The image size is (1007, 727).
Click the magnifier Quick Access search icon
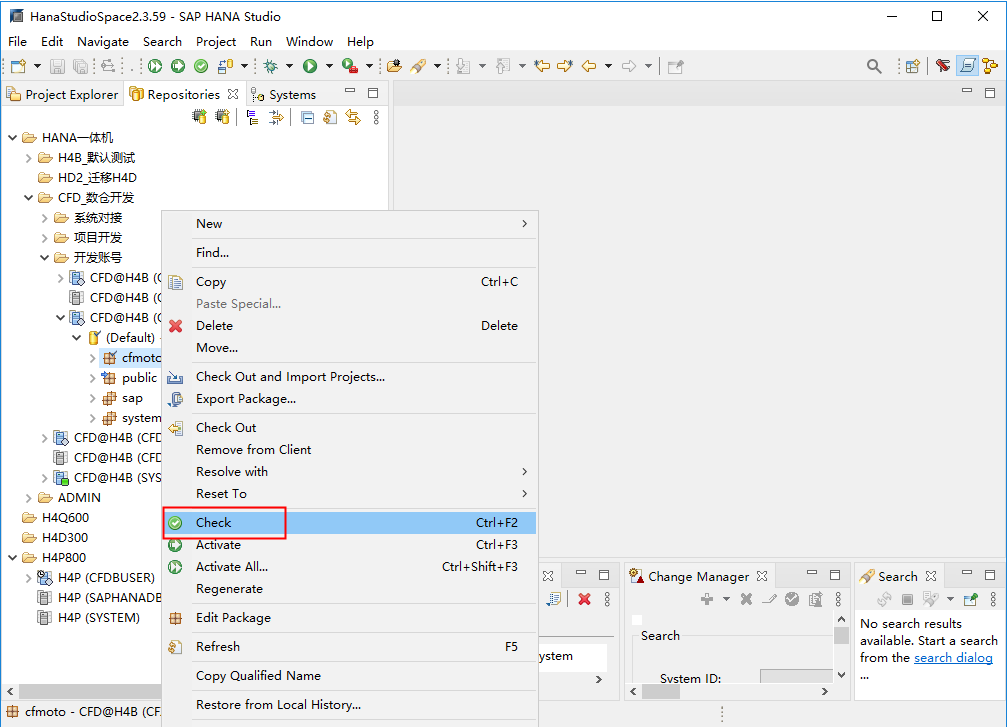[874, 66]
